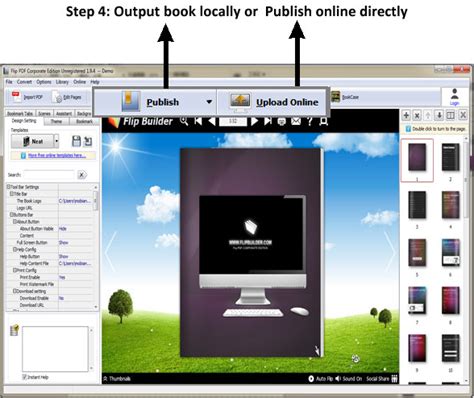Open the Help menu
This screenshot has height=398, width=474.
pyautogui.click(x=95, y=82)
